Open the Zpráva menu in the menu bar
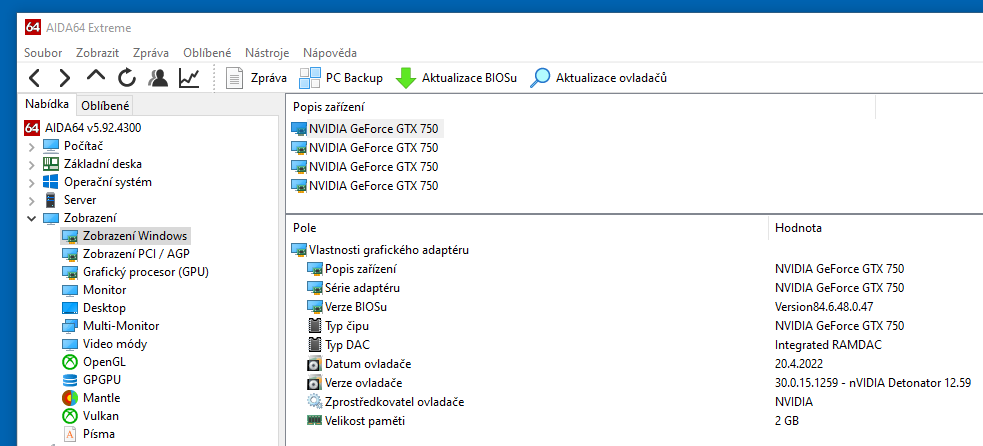This screenshot has height=446, width=983. point(151,53)
